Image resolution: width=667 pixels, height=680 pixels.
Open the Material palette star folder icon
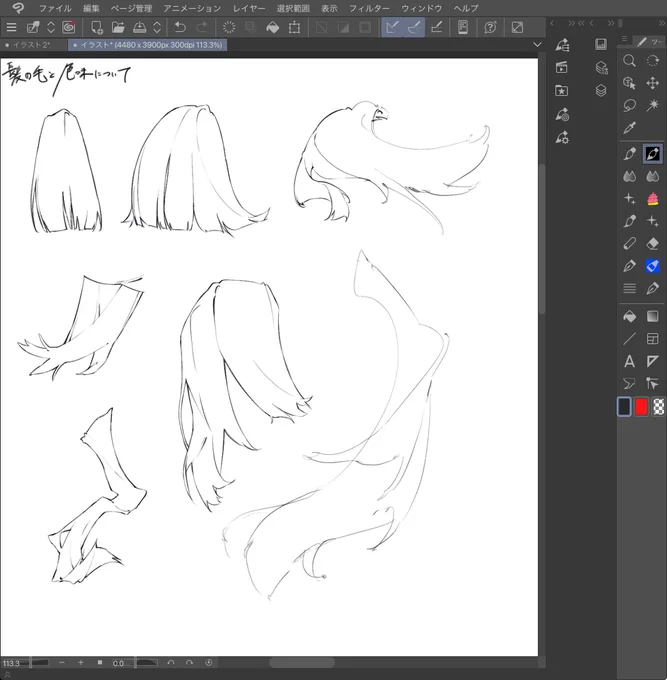(x=562, y=91)
